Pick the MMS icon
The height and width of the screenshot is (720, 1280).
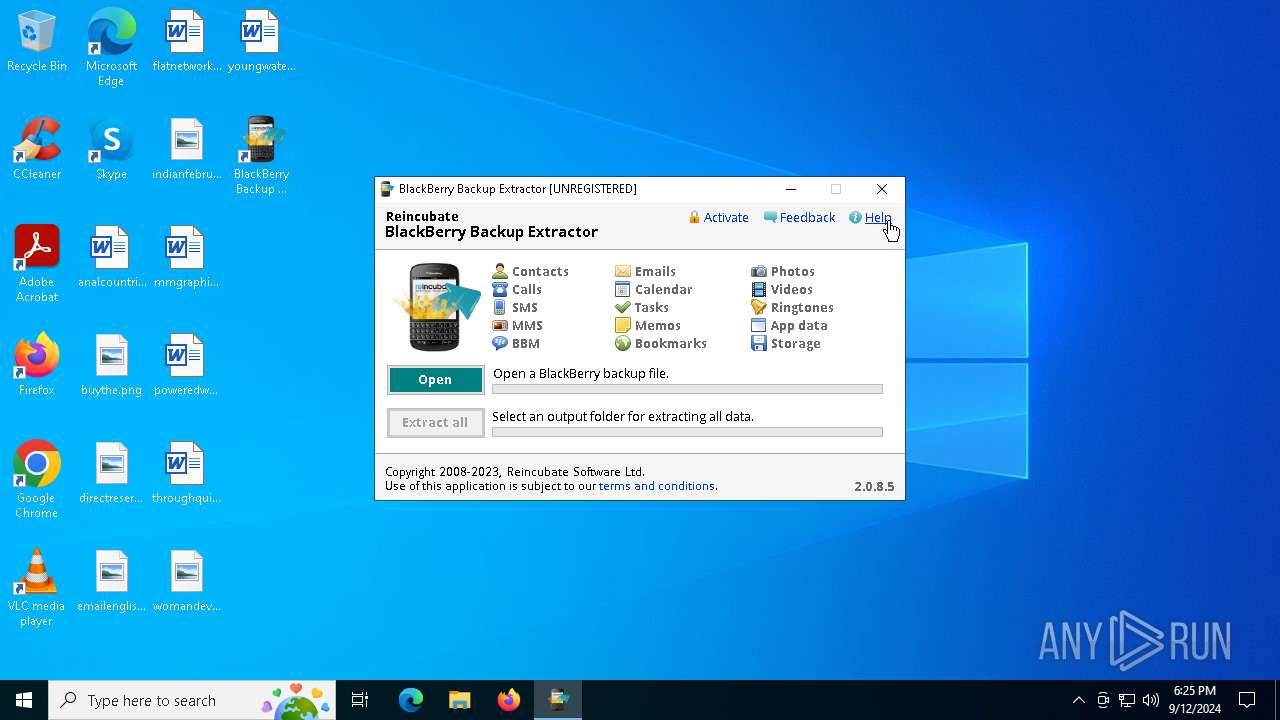pyautogui.click(x=500, y=325)
